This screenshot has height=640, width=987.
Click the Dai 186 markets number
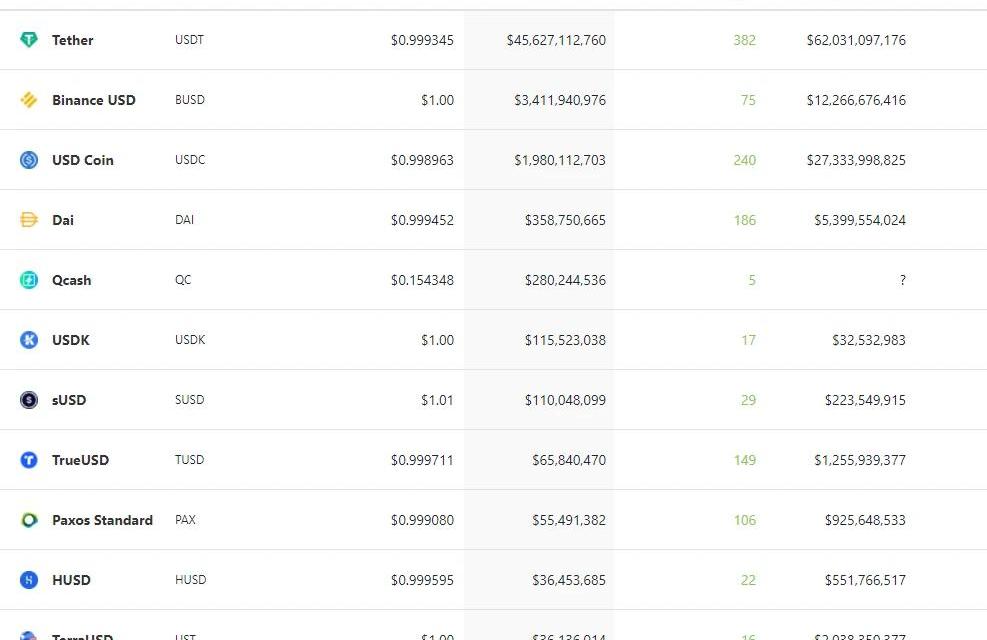(745, 220)
